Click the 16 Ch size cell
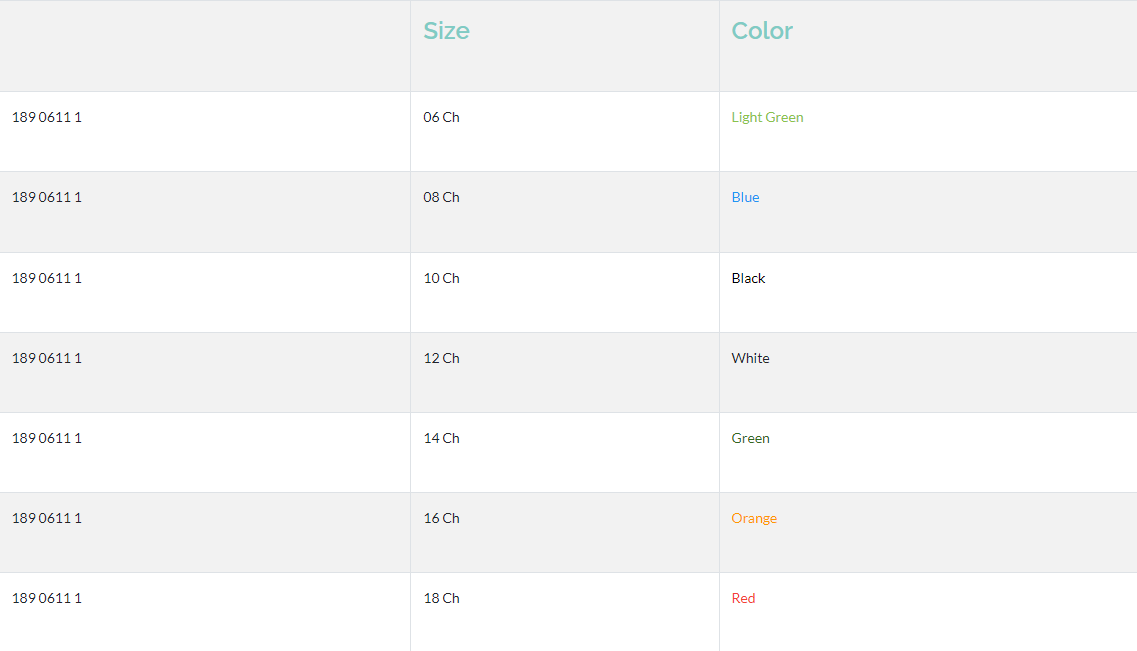This screenshot has width=1137, height=651. (565, 533)
